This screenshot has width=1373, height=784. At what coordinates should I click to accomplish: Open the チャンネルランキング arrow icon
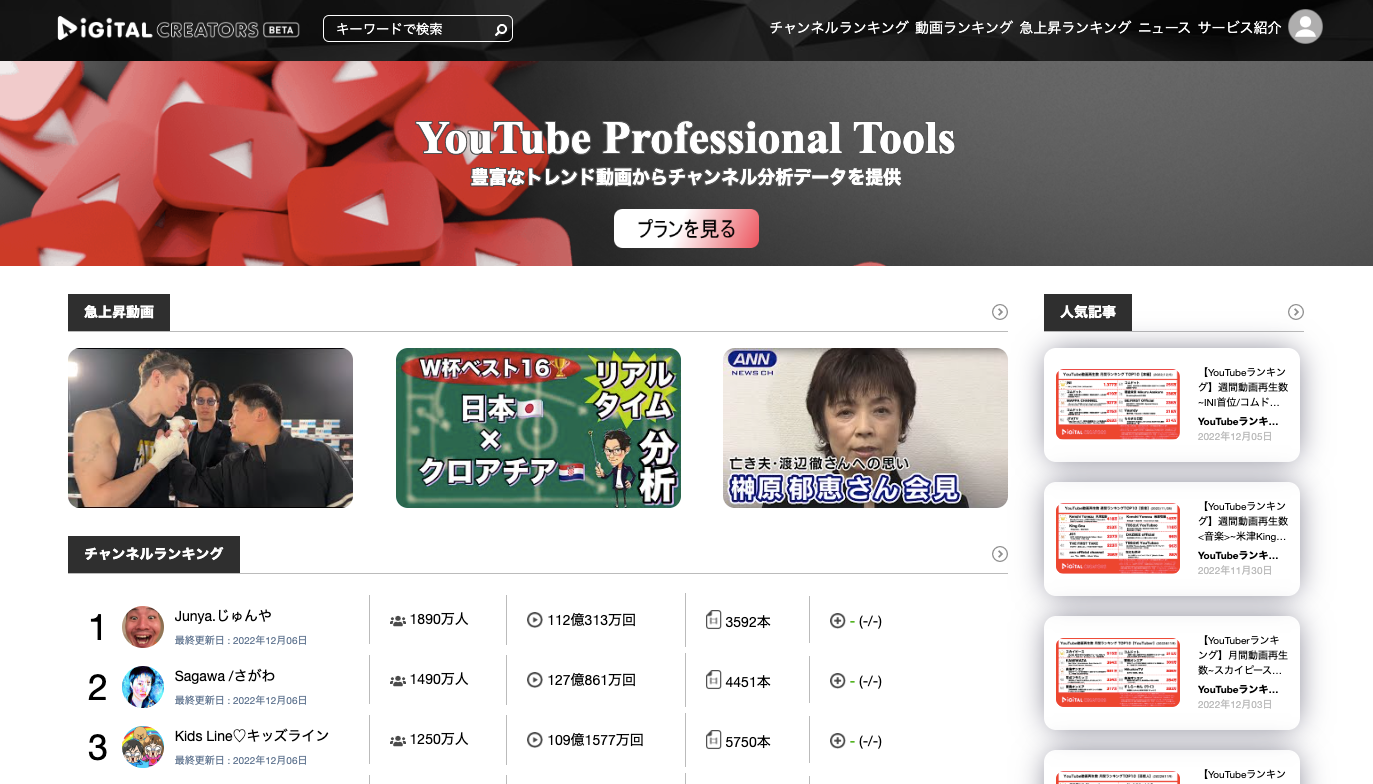click(x=999, y=554)
